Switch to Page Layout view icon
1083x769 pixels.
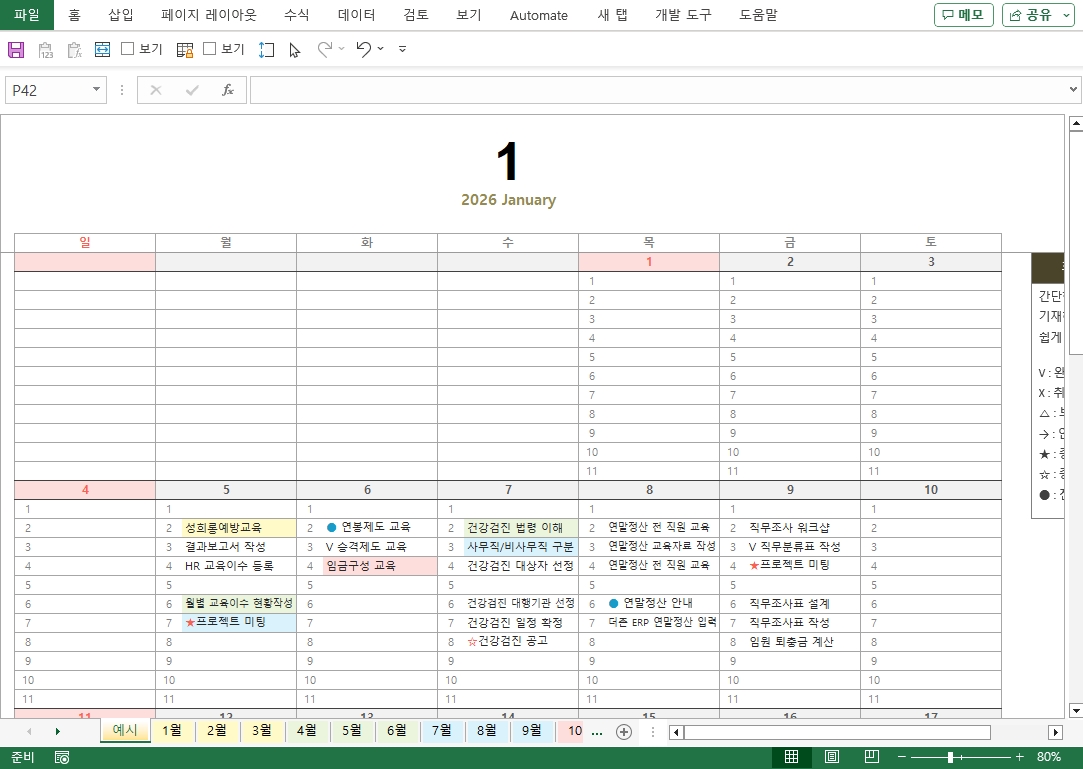pyautogui.click(x=832, y=757)
